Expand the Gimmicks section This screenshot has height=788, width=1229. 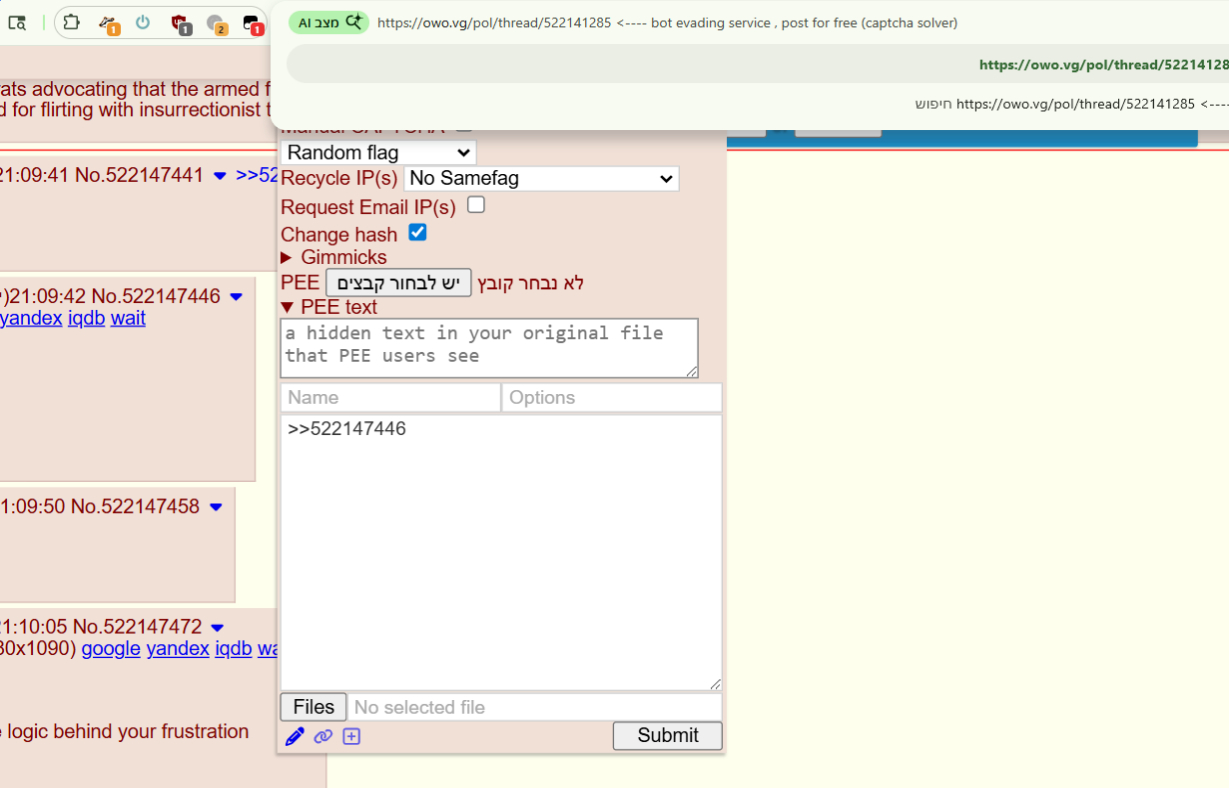point(334,257)
